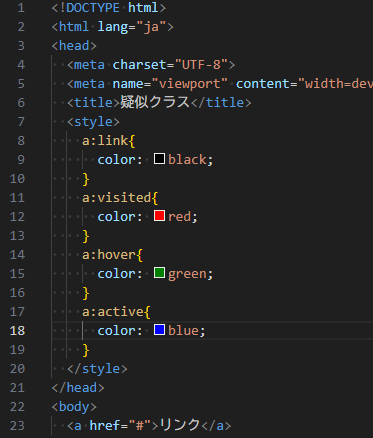Click the blue value text

[183, 331]
